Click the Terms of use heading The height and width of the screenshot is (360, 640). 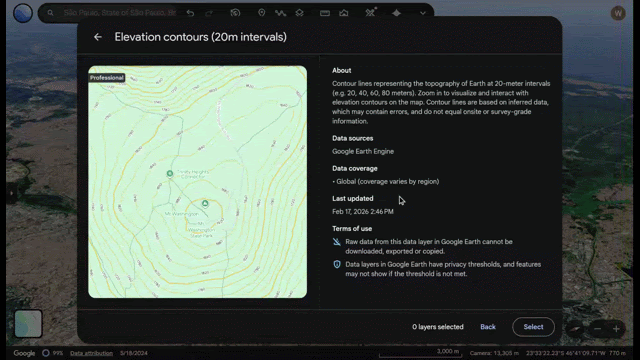(352, 229)
